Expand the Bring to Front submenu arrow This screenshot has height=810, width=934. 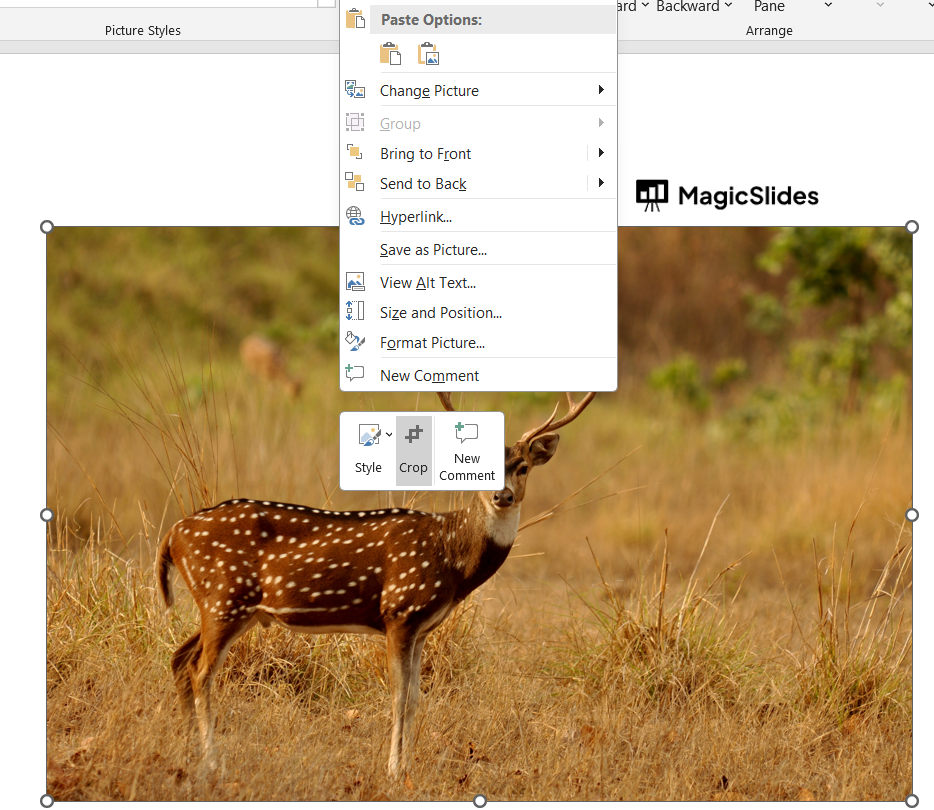601,152
